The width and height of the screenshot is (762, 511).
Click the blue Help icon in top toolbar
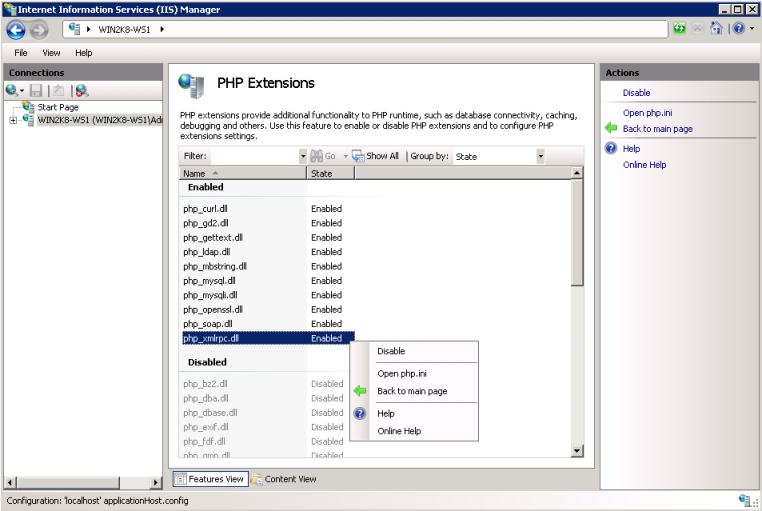click(737, 29)
